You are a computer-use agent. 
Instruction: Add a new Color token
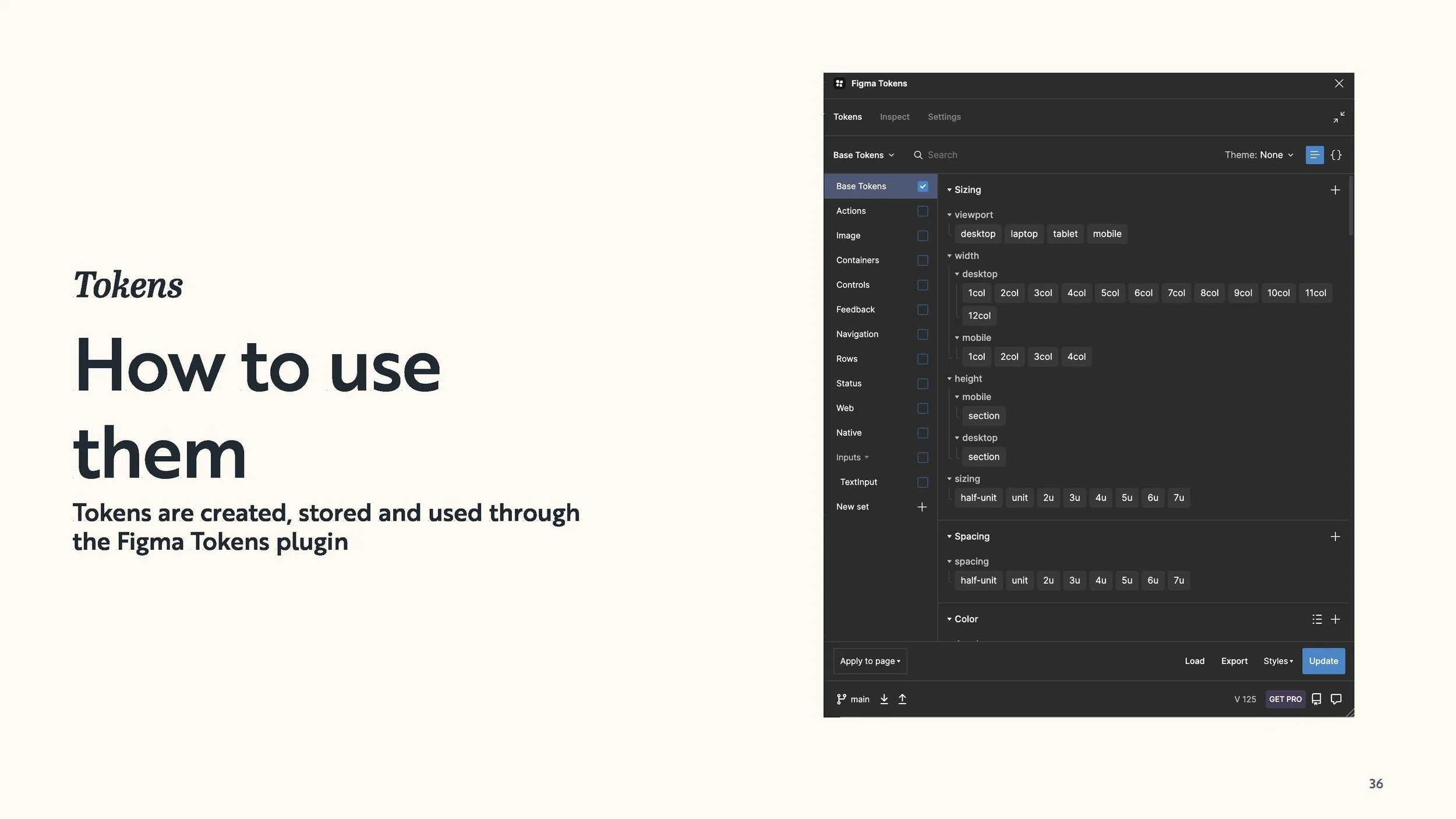click(1335, 619)
